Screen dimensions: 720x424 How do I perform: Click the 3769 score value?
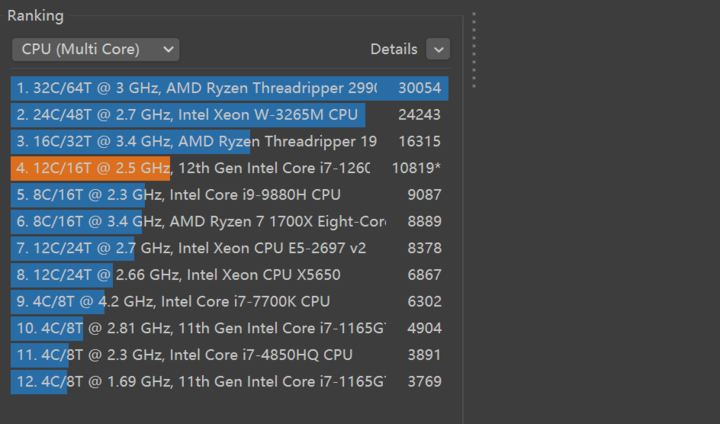[424, 381]
